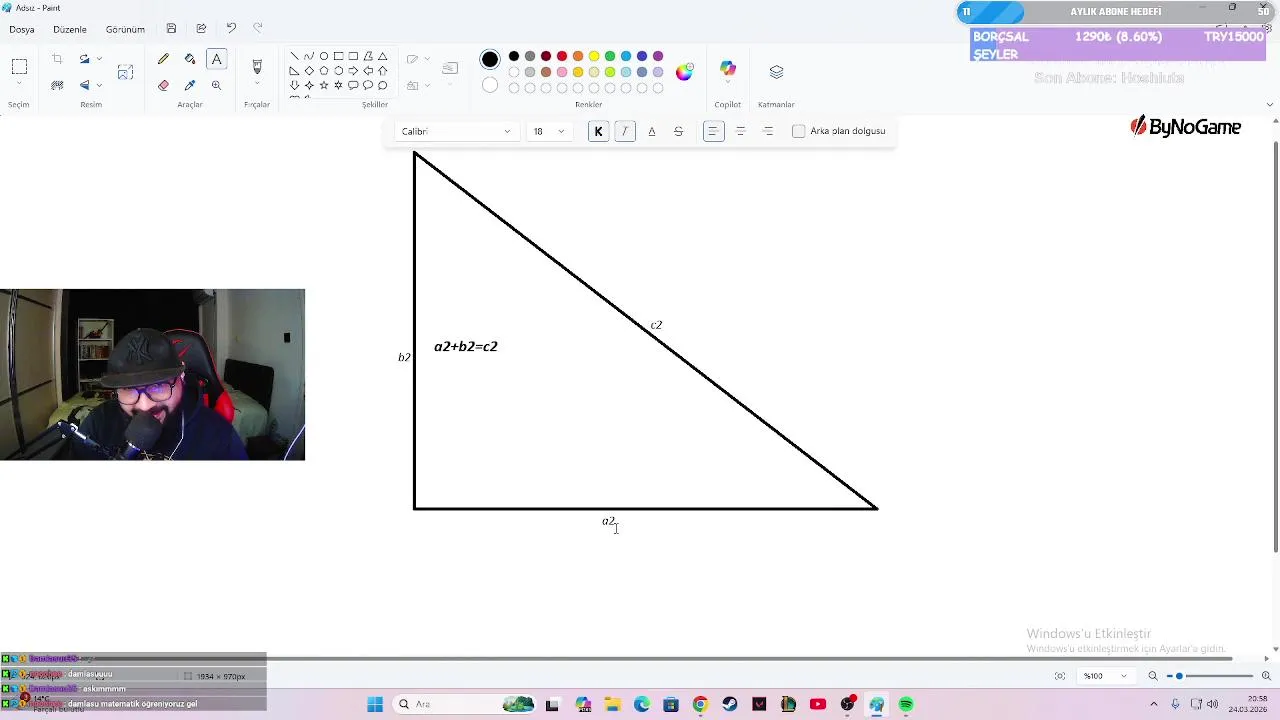Image resolution: width=1280 pixels, height=720 pixels.
Task: Open the Calibri font dropdown
Action: [x=456, y=131]
